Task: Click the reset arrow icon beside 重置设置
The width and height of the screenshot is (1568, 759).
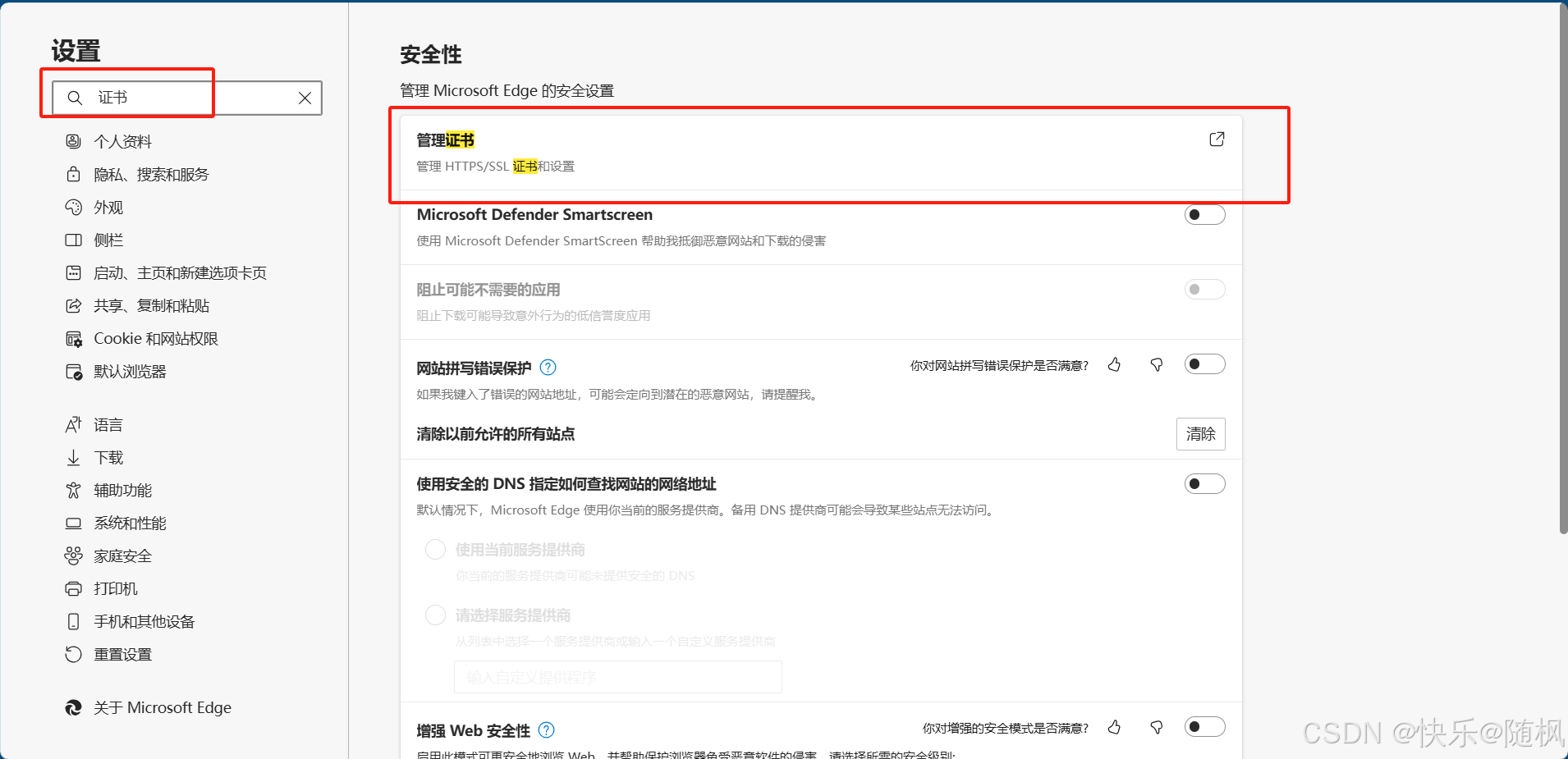Action: pyautogui.click(x=73, y=655)
